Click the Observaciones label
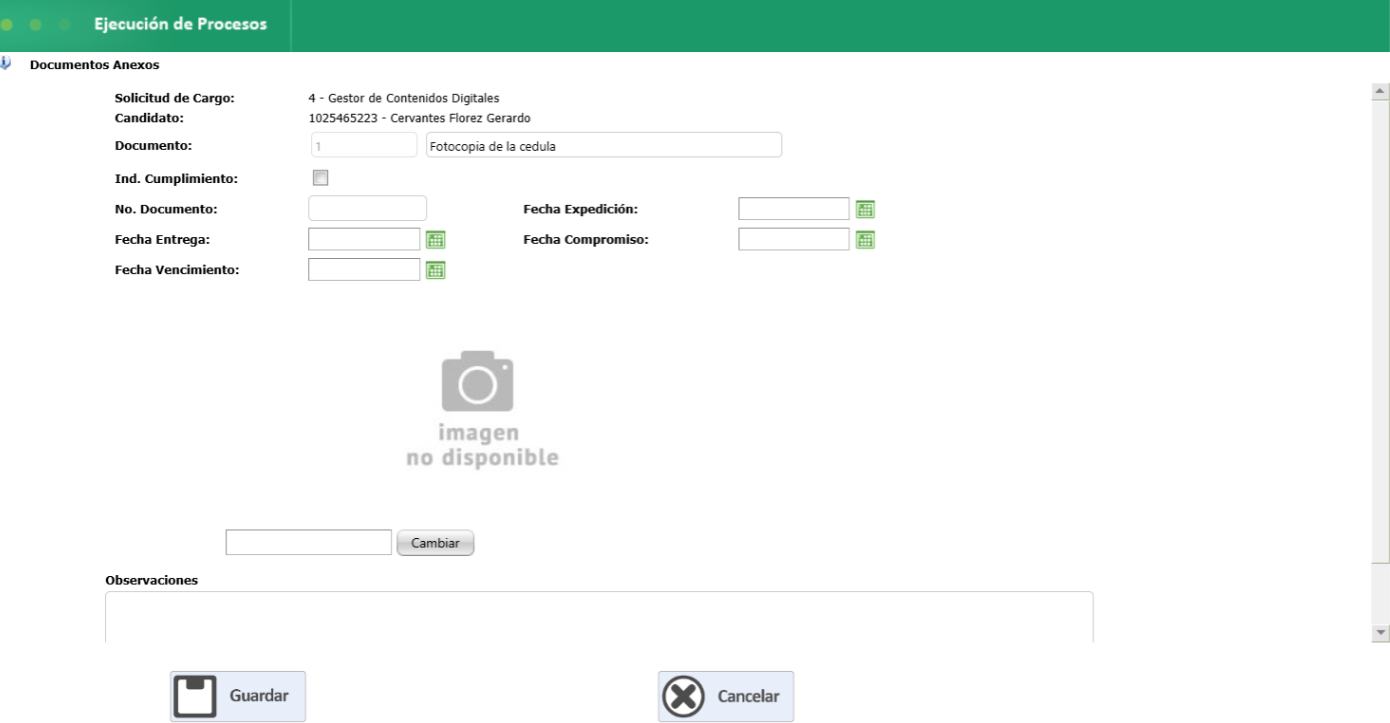1390x723 pixels. point(151,580)
